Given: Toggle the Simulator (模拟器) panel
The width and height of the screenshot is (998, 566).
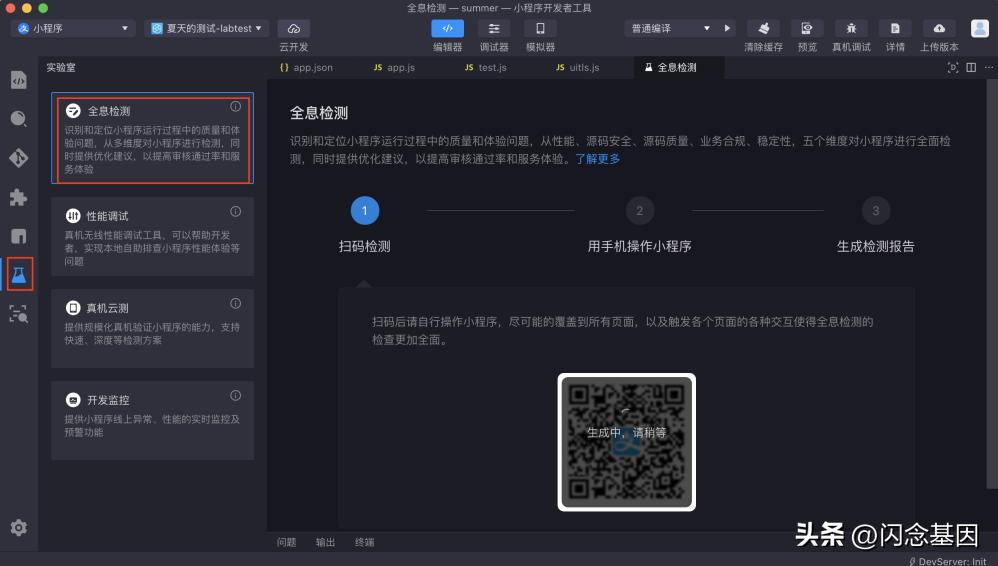Looking at the screenshot, I should (540, 29).
